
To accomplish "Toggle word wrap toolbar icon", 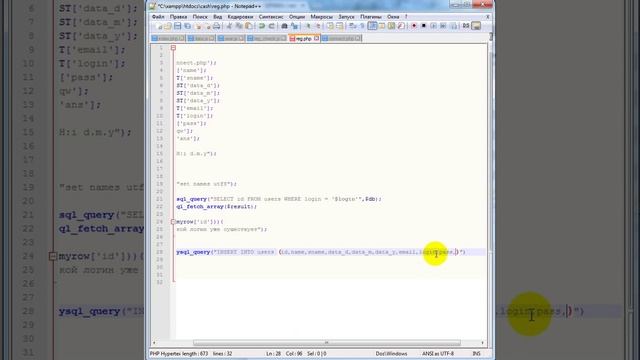I will (352, 26).
